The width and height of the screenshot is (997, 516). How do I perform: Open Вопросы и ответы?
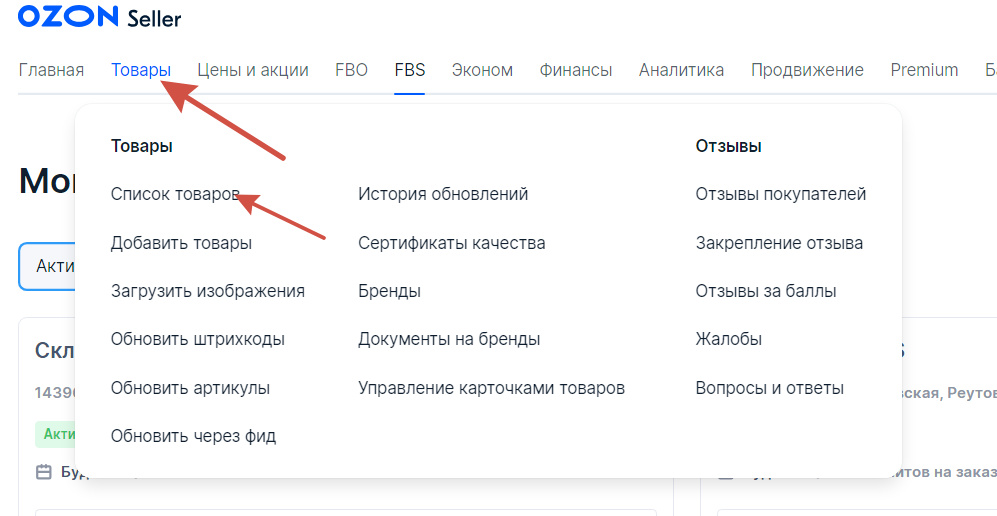769,388
